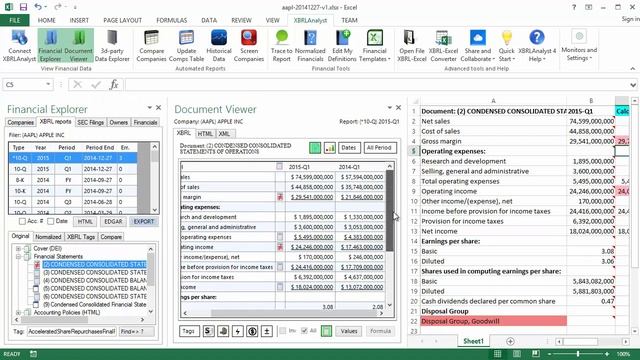Open the 3d-party Data Explorer

pos(112,46)
